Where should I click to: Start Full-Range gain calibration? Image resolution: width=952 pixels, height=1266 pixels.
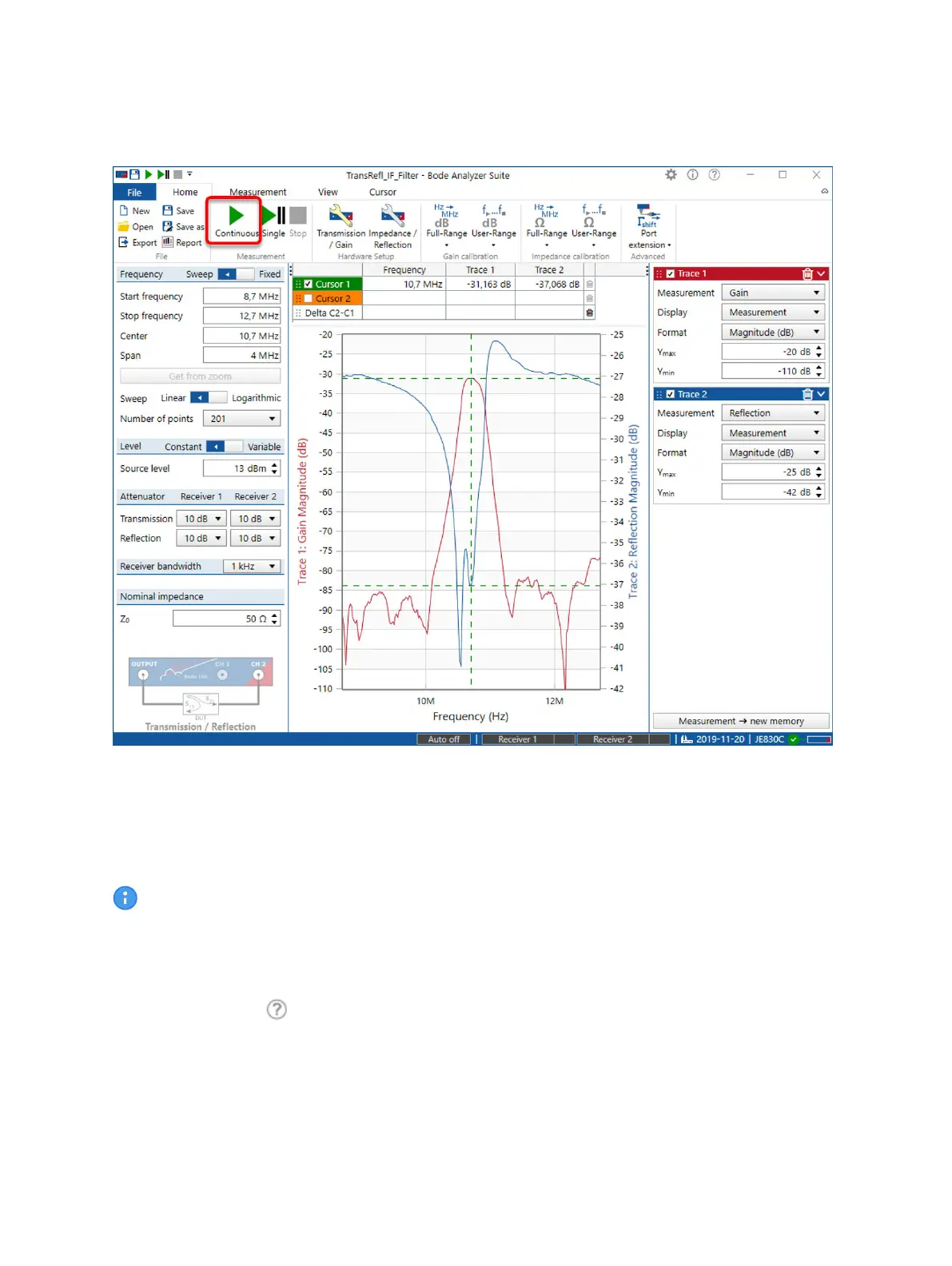click(x=446, y=225)
